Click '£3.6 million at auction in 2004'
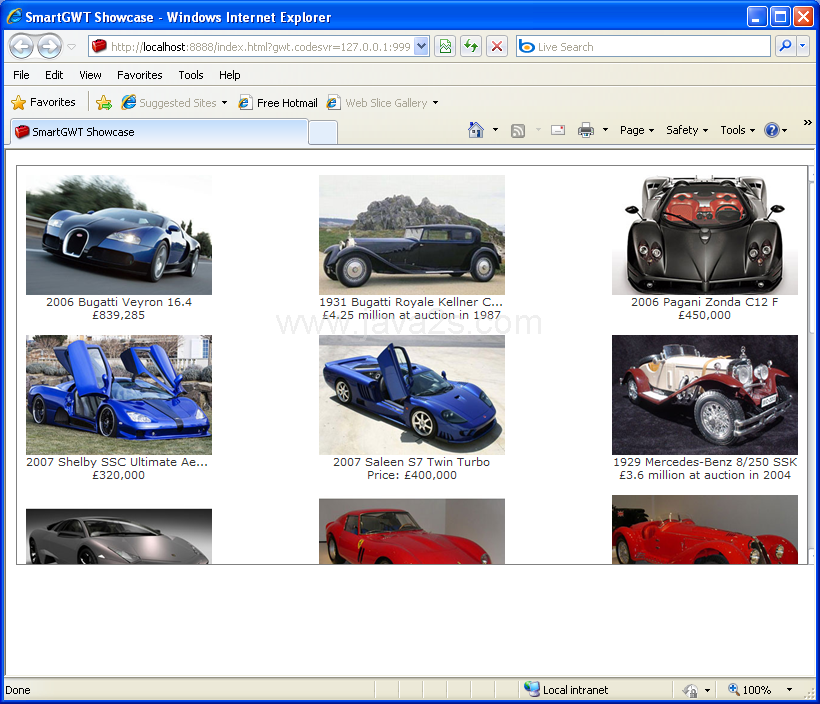Viewport: 820px width, 704px height. click(x=704, y=475)
